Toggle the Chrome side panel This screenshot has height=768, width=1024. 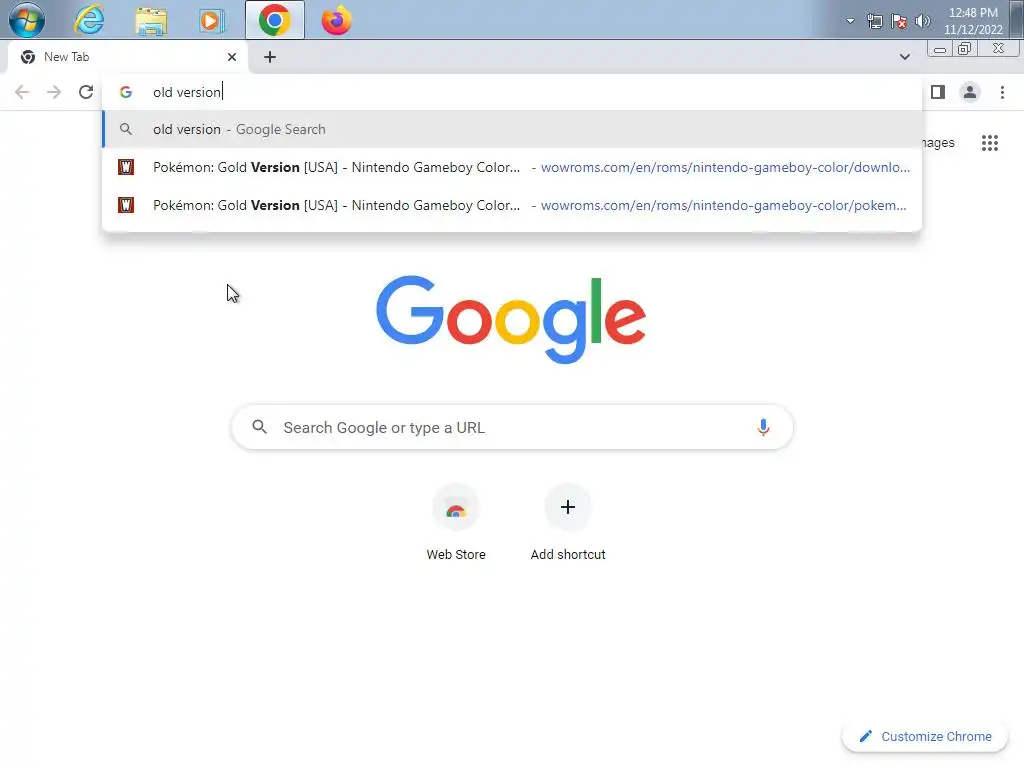938,92
